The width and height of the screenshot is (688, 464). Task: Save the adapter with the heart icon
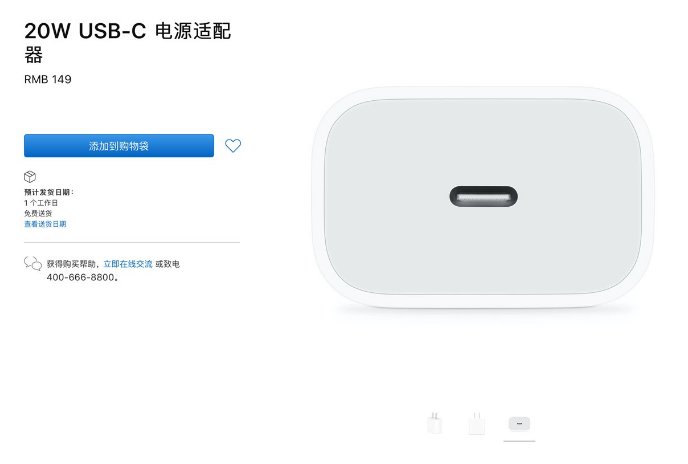coord(233,145)
